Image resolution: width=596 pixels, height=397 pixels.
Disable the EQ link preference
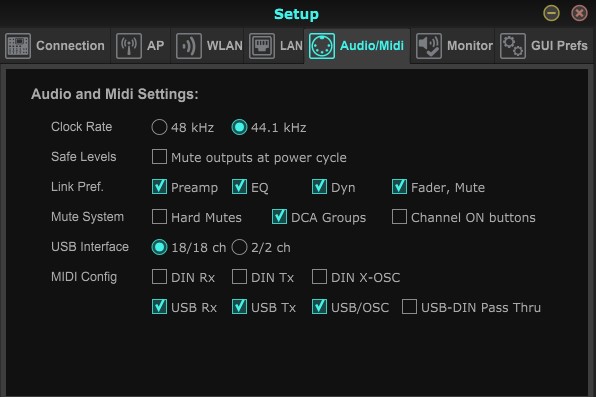(239, 187)
